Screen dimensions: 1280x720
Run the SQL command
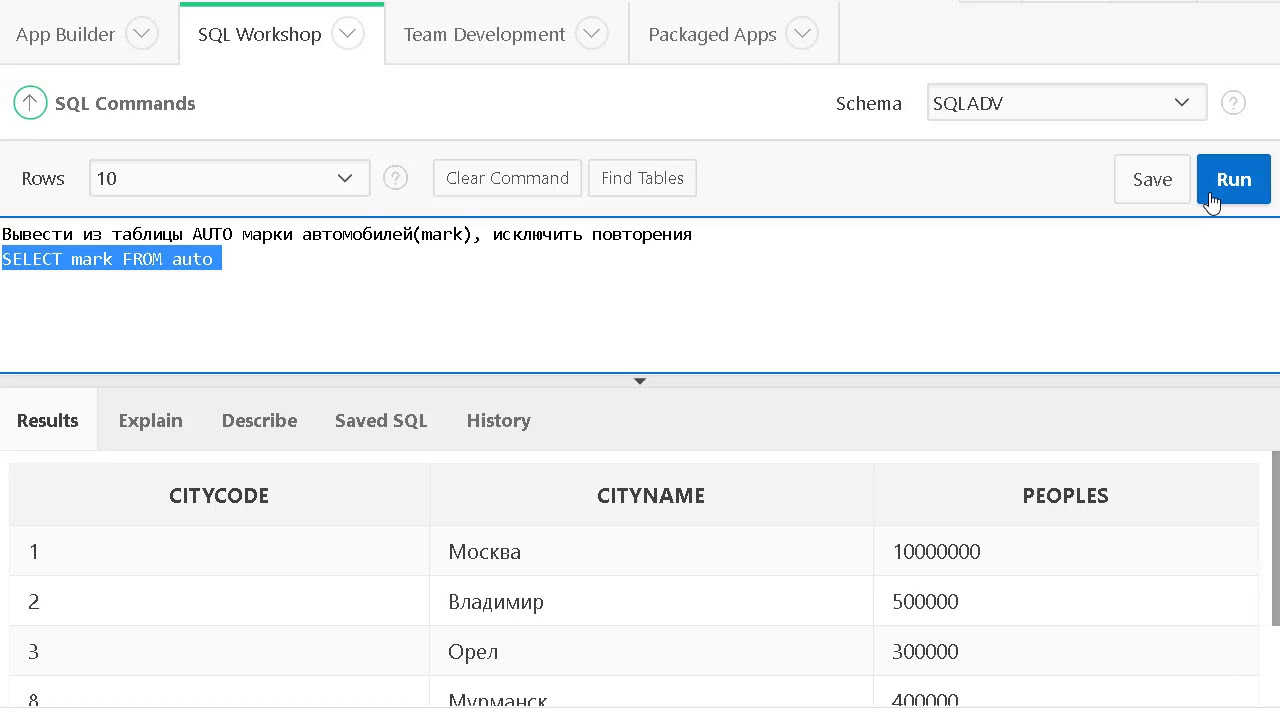click(1233, 179)
